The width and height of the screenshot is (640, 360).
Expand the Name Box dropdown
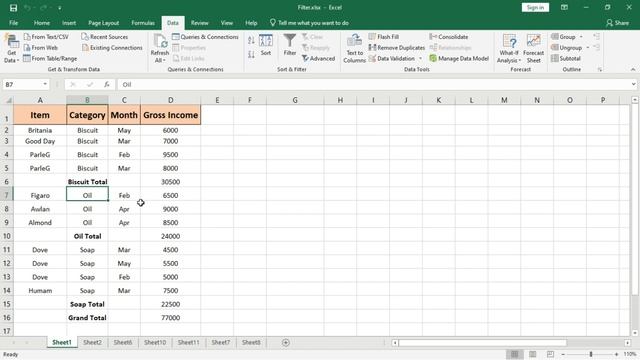coord(45,84)
